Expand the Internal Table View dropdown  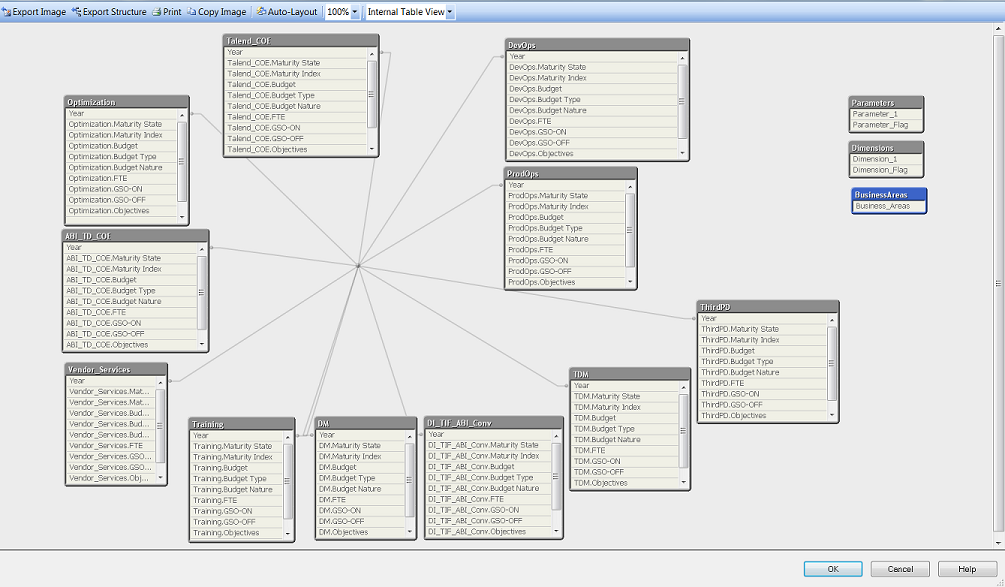[x=449, y=12]
